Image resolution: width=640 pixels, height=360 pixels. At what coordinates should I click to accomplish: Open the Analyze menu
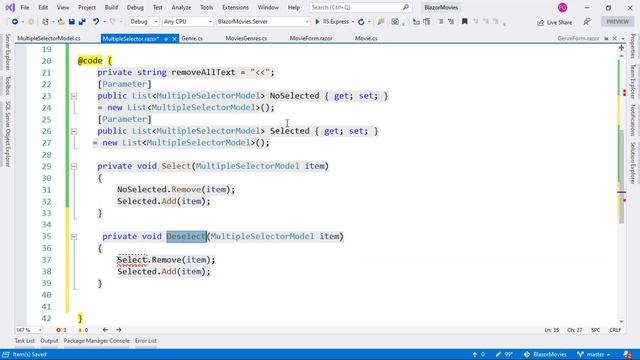pyautogui.click(x=181, y=7)
